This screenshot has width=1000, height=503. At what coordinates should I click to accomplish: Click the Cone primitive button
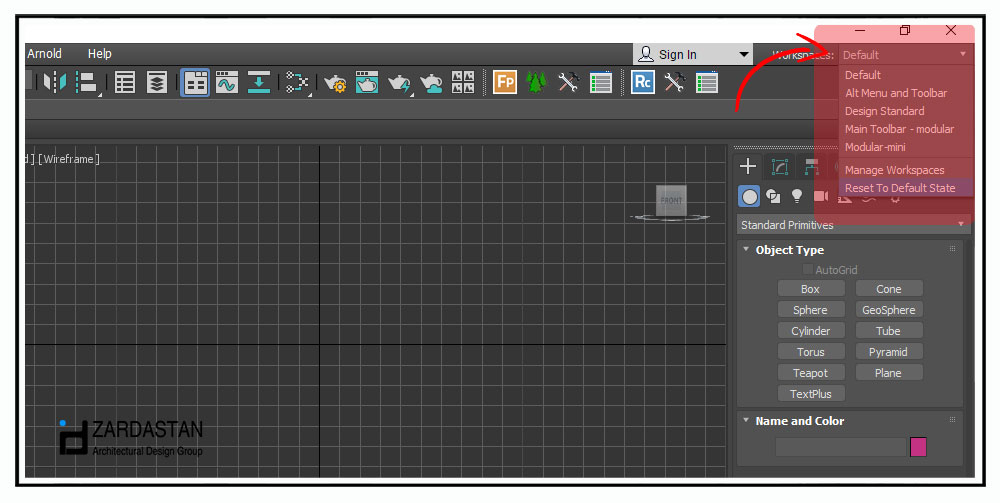pos(888,289)
